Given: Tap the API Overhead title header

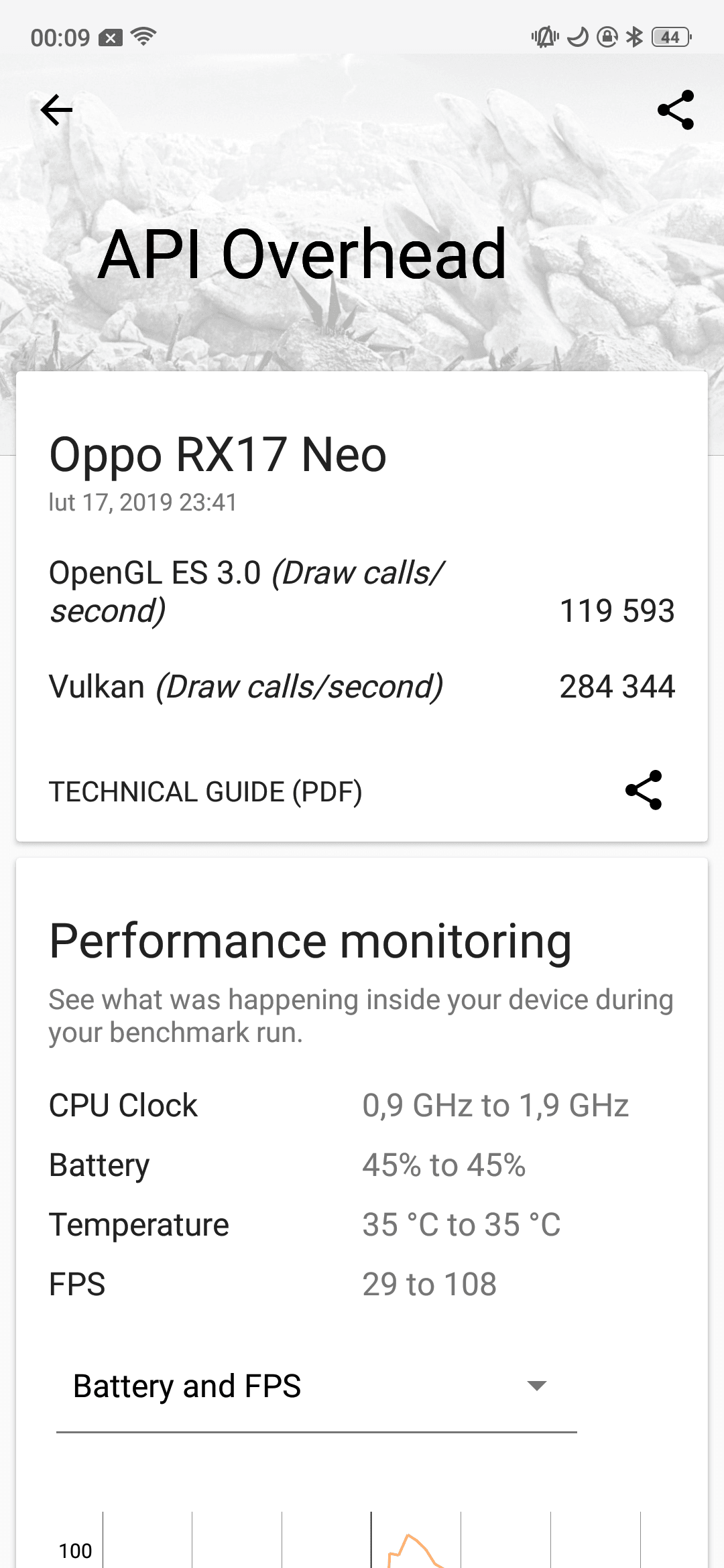Looking at the screenshot, I should coord(302,255).
